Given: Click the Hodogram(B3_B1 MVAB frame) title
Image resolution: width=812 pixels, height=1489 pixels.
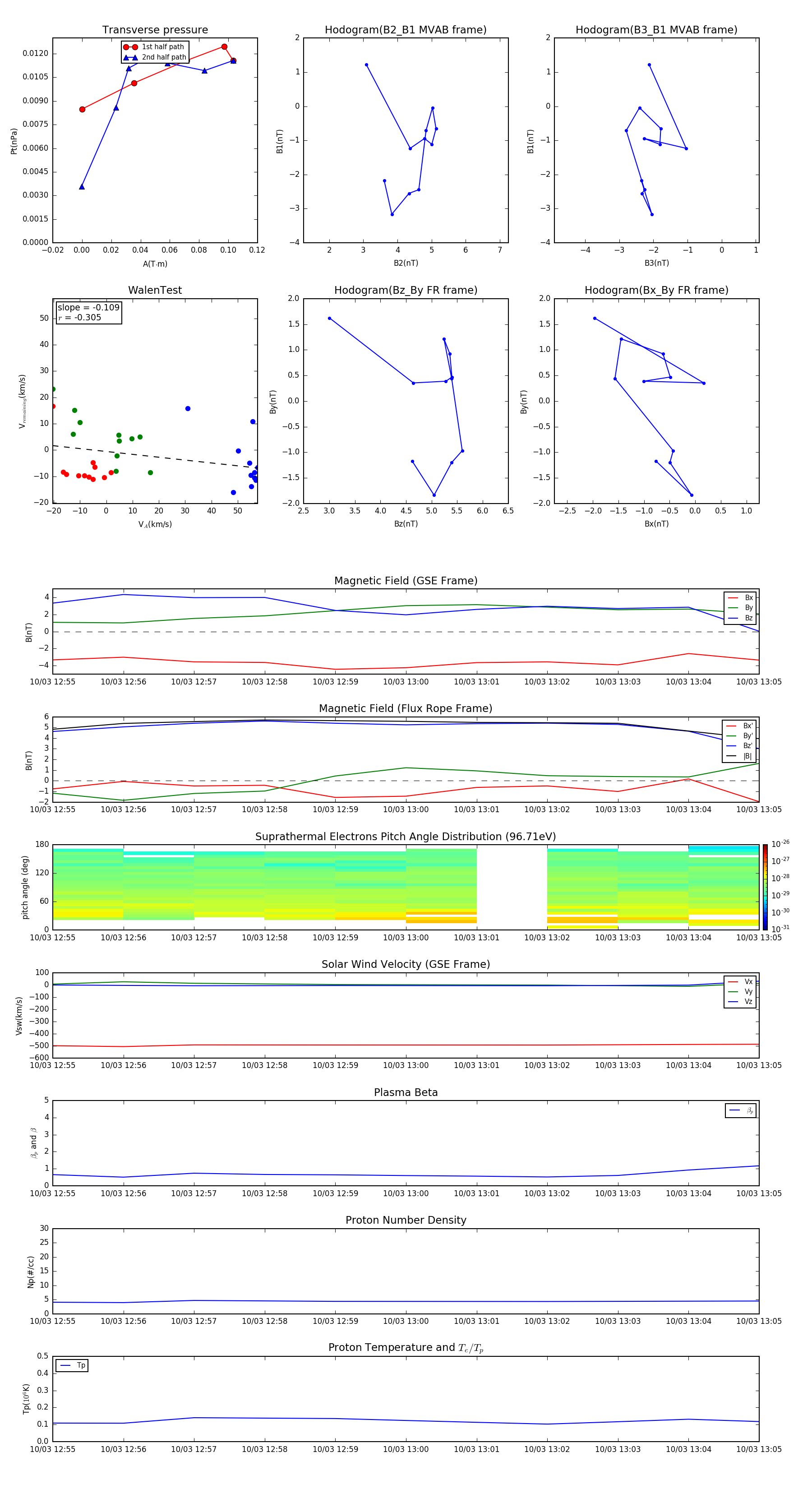Looking at the screenshot, I should pyautogui.click(x=656, y=29).
